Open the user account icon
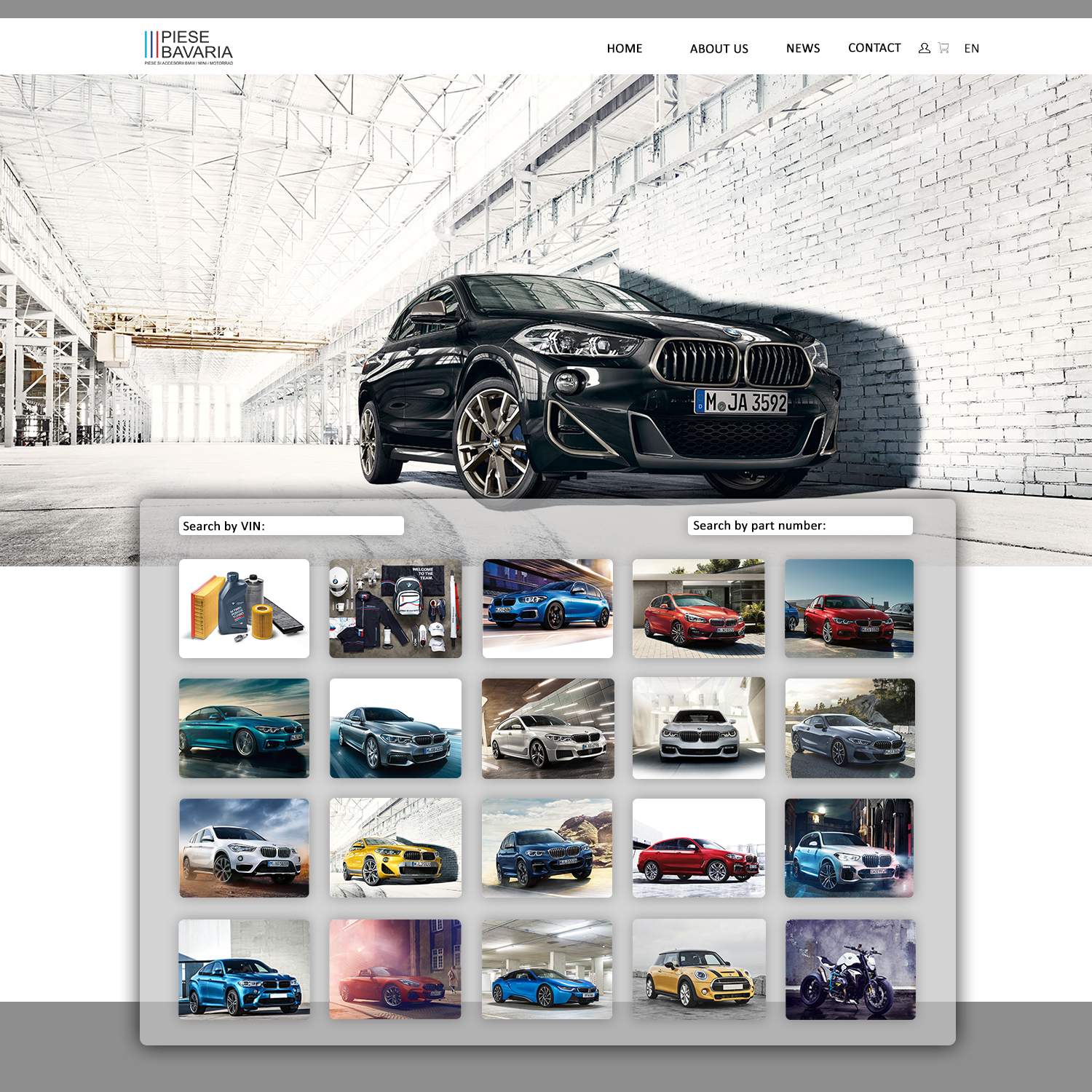Viewport: 1092px width, 1092px height. click(x=925, y=48)
